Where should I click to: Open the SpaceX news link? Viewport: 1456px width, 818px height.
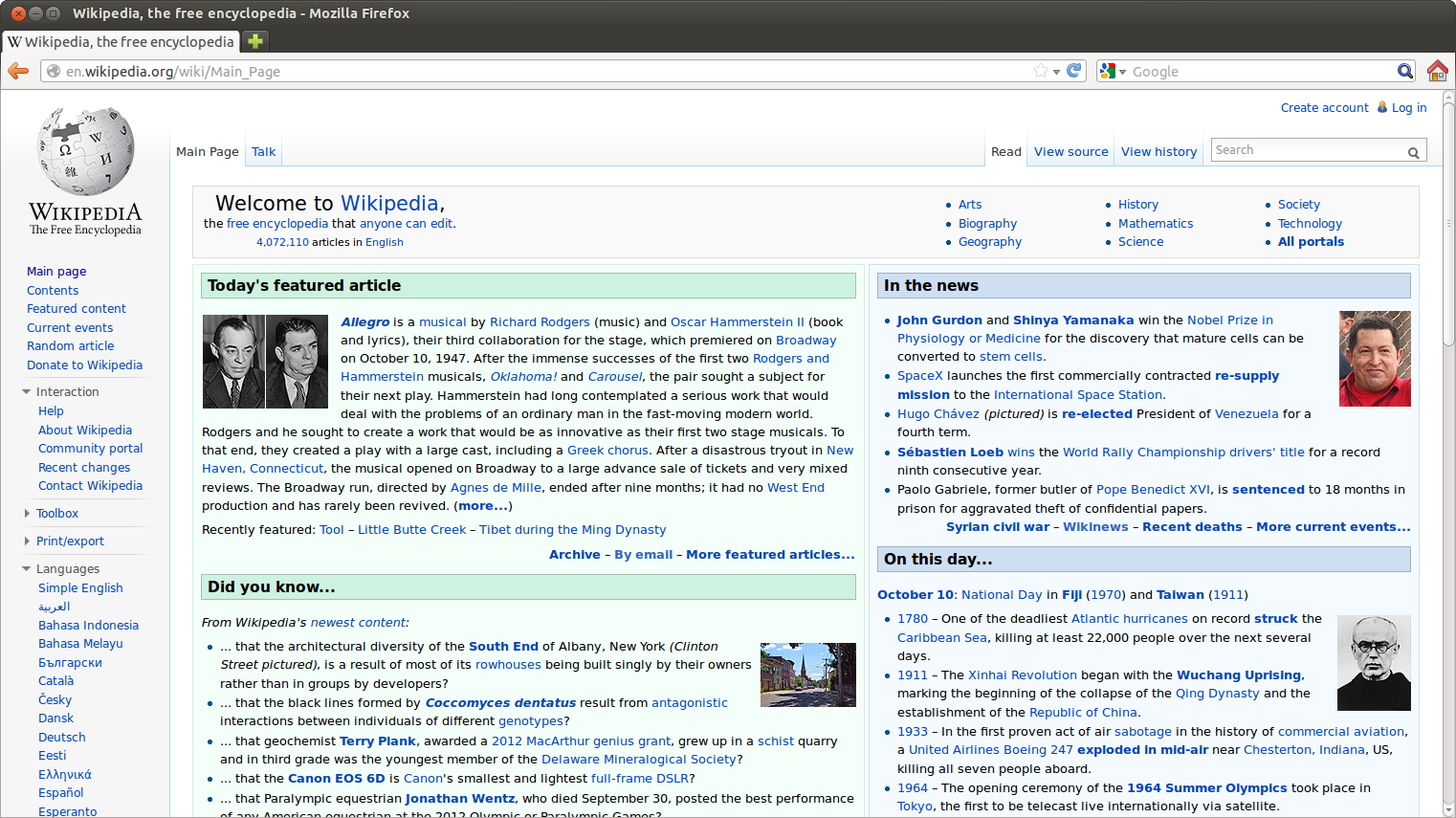tap(920, 376)
